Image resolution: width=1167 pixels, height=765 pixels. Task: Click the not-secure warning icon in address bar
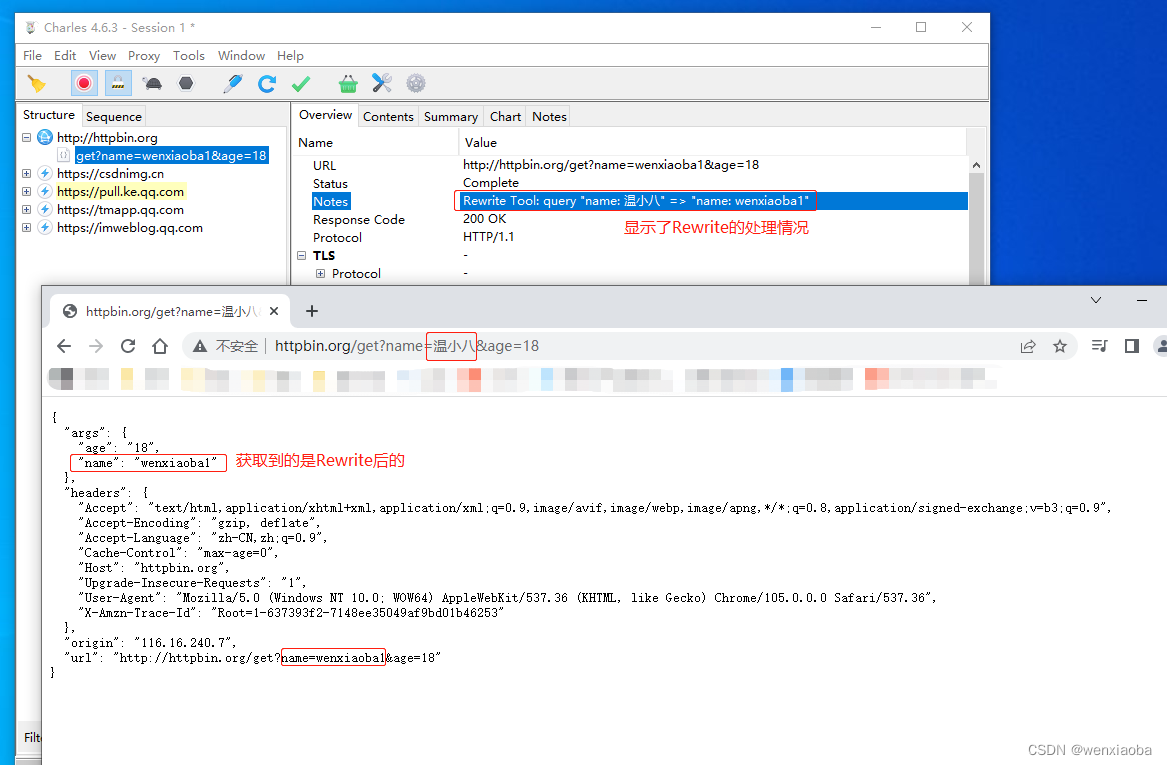(x=199, y=346)
